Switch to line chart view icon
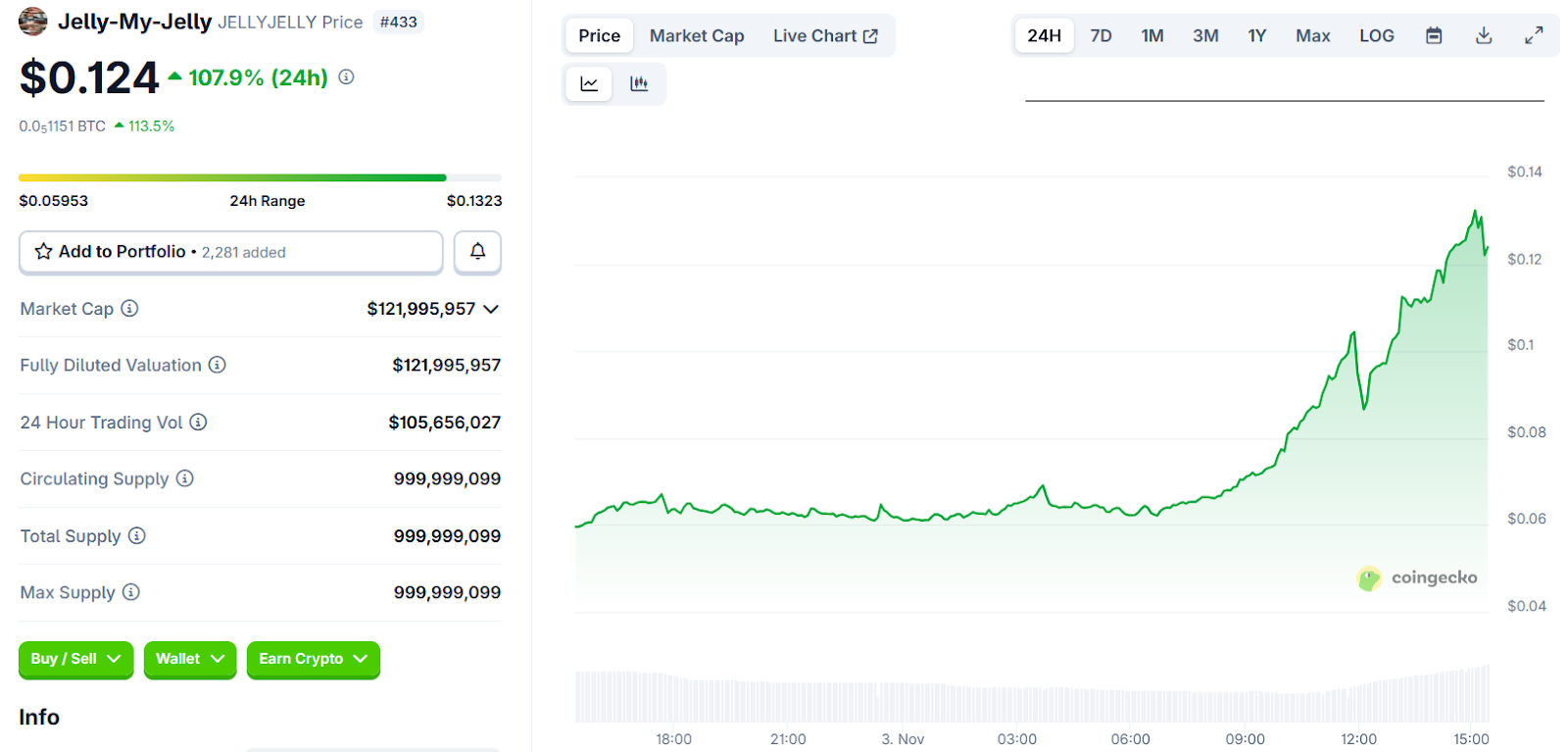The height and width of the screenshot is (752, 1568). (589, 84)
